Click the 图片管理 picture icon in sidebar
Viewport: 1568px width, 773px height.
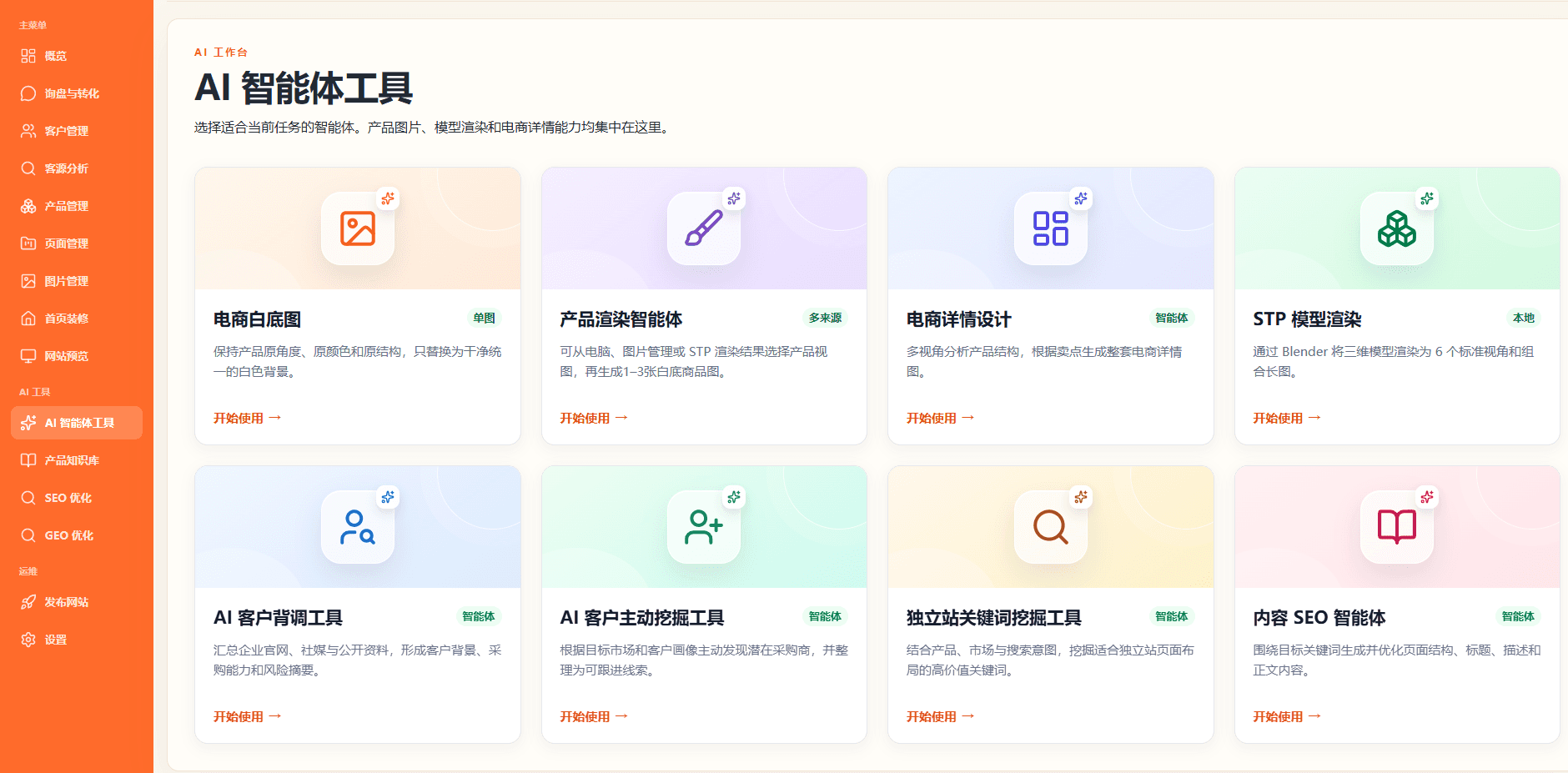click(x=28, y=281)
